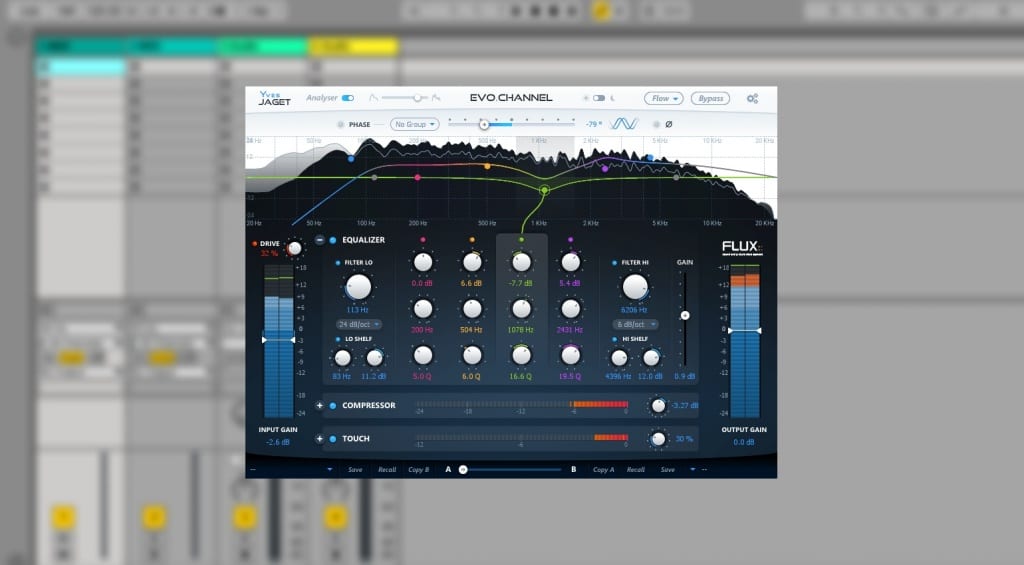Click Save for preset slot A
Viewport: 1024px width, 565px height.
click(355, 470)
